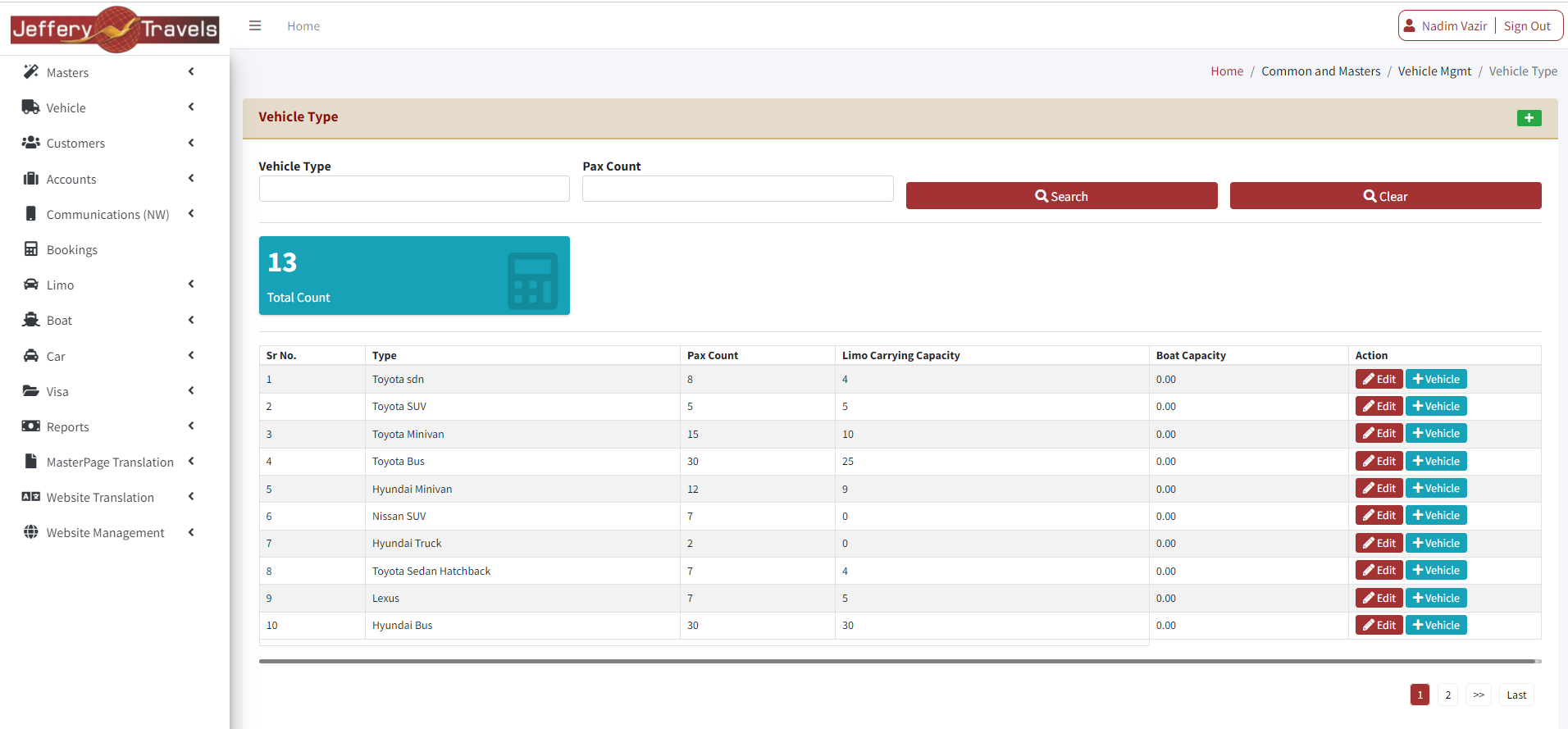Screen dimensions: 1568x729
Task: Open the Home item in top navbar
Action: click(303, 26)
